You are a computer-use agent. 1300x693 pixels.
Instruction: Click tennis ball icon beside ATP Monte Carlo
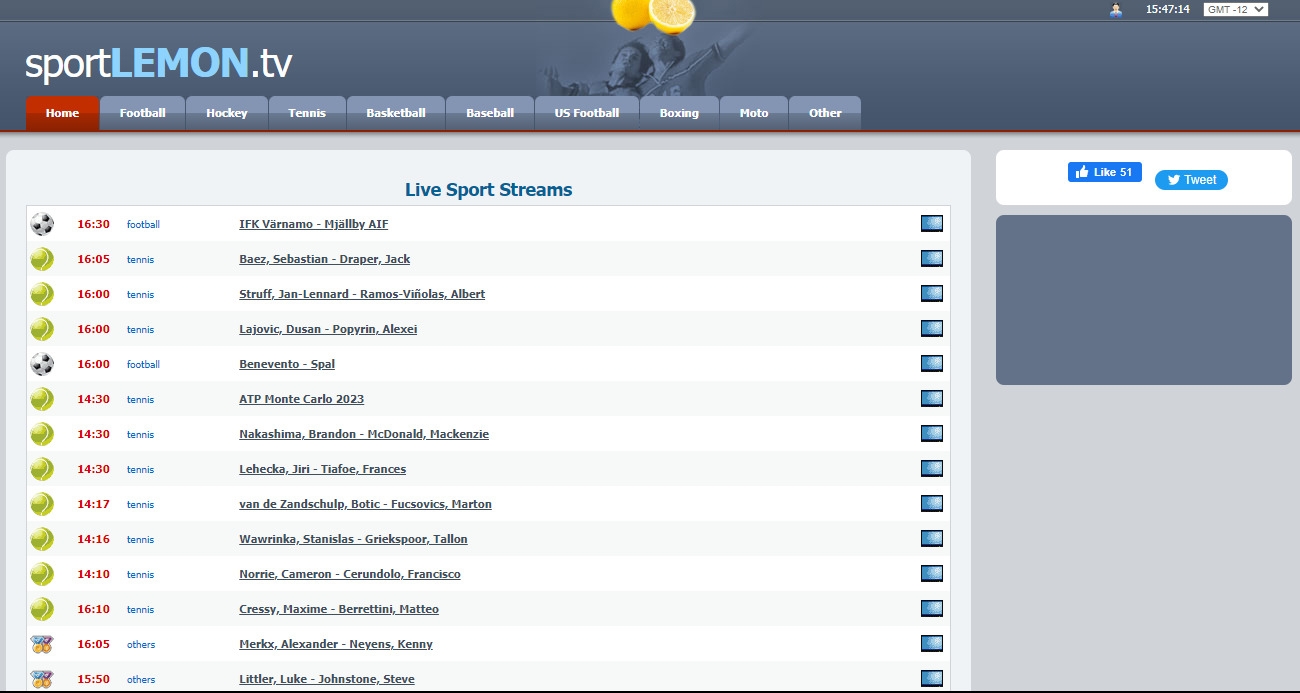click(42, 399)
